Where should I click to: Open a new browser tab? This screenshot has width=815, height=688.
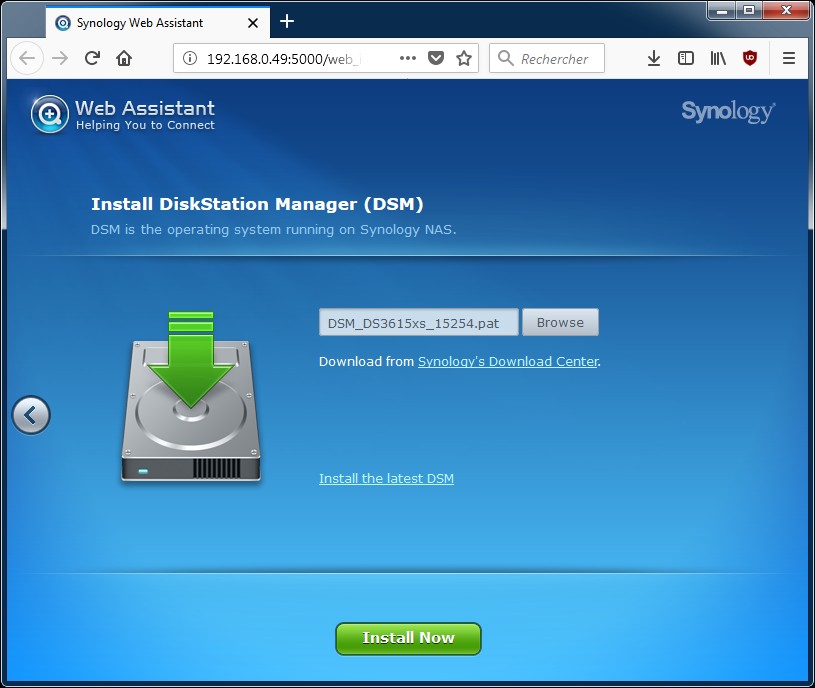(287, 22)
